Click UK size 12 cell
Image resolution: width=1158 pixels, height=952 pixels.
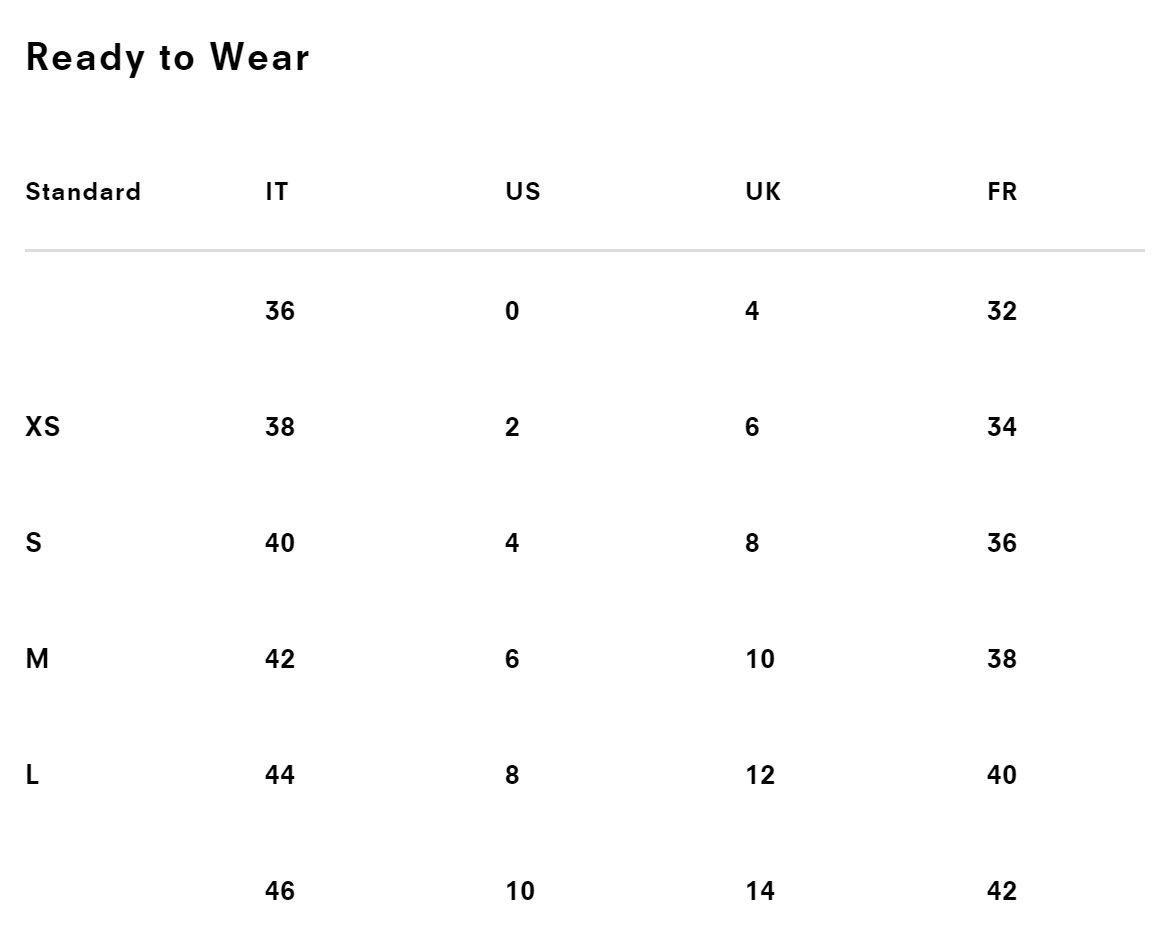[x=760, y=775]
